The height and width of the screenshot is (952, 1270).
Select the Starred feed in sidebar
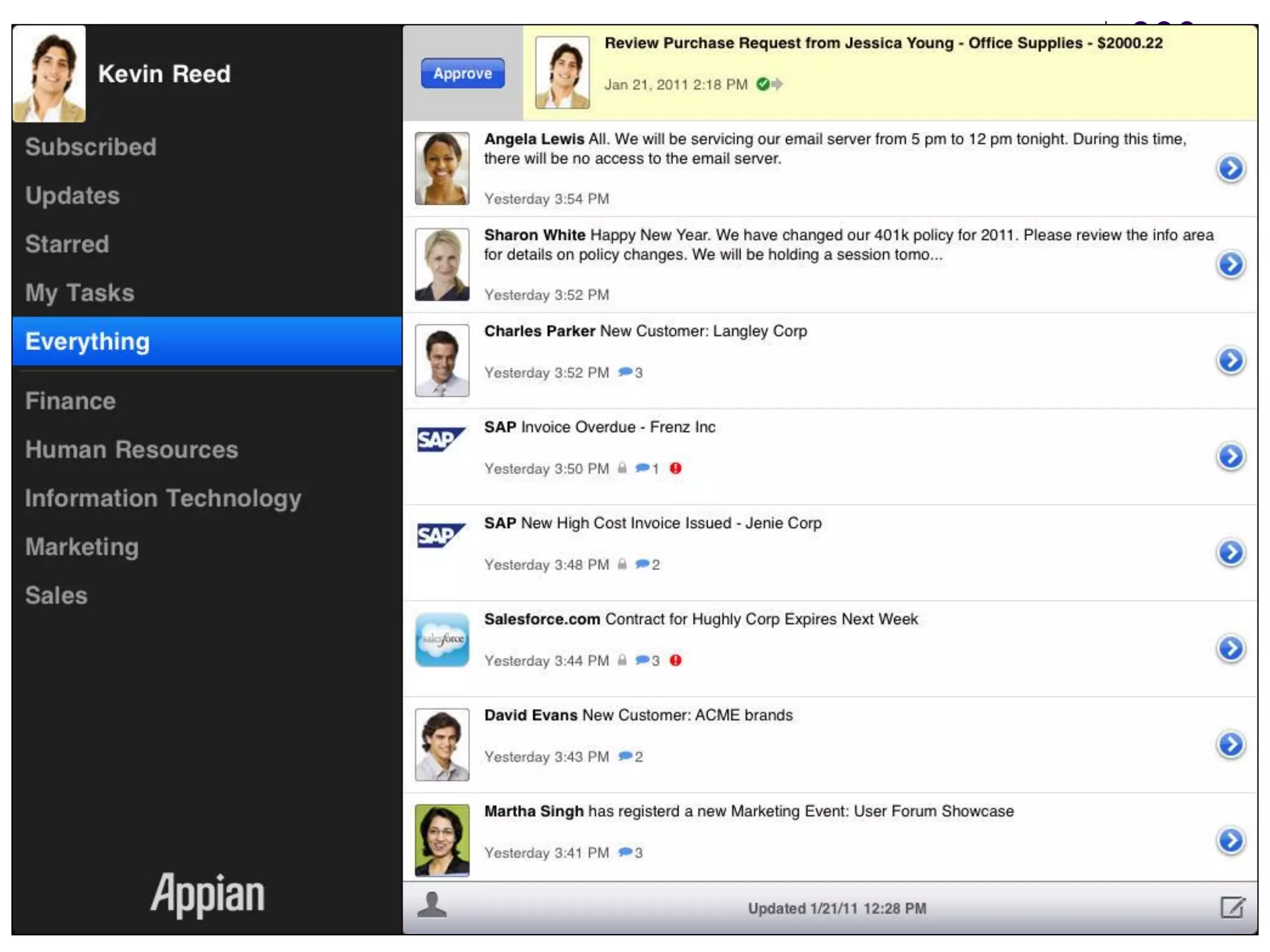point(67,244)
